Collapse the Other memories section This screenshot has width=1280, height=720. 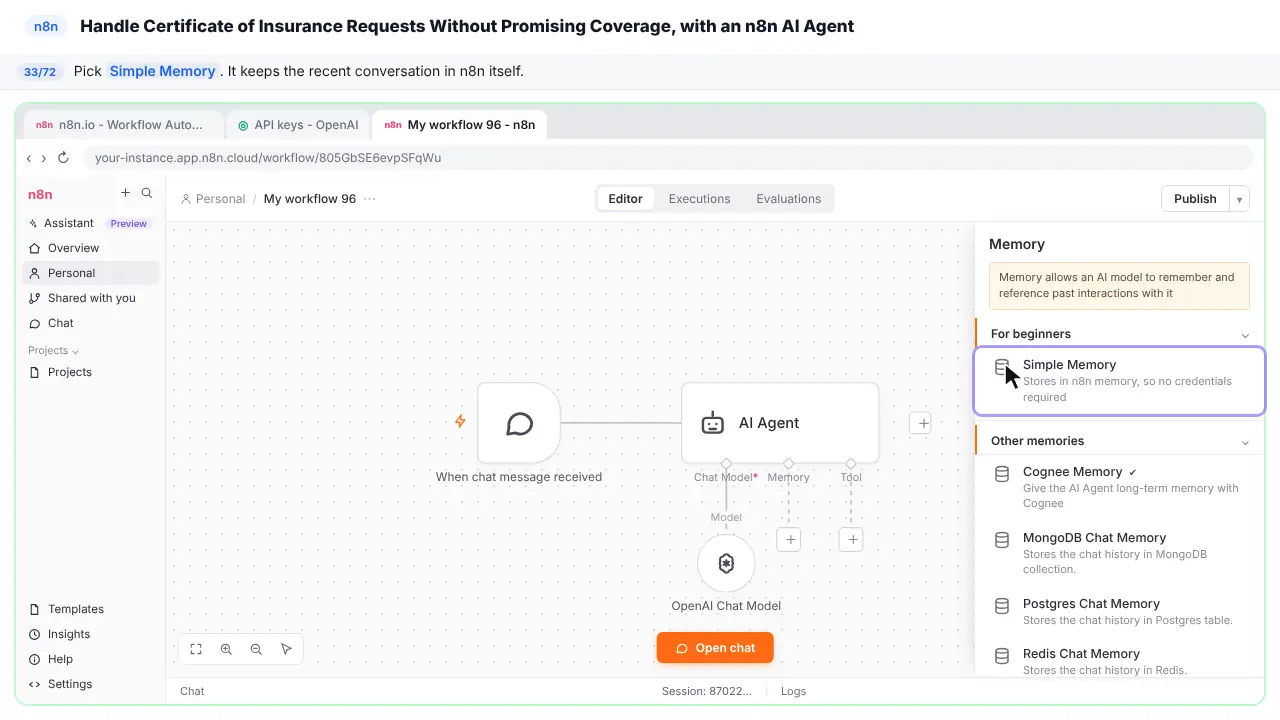pyautogui.click(x=1245, y=442)
